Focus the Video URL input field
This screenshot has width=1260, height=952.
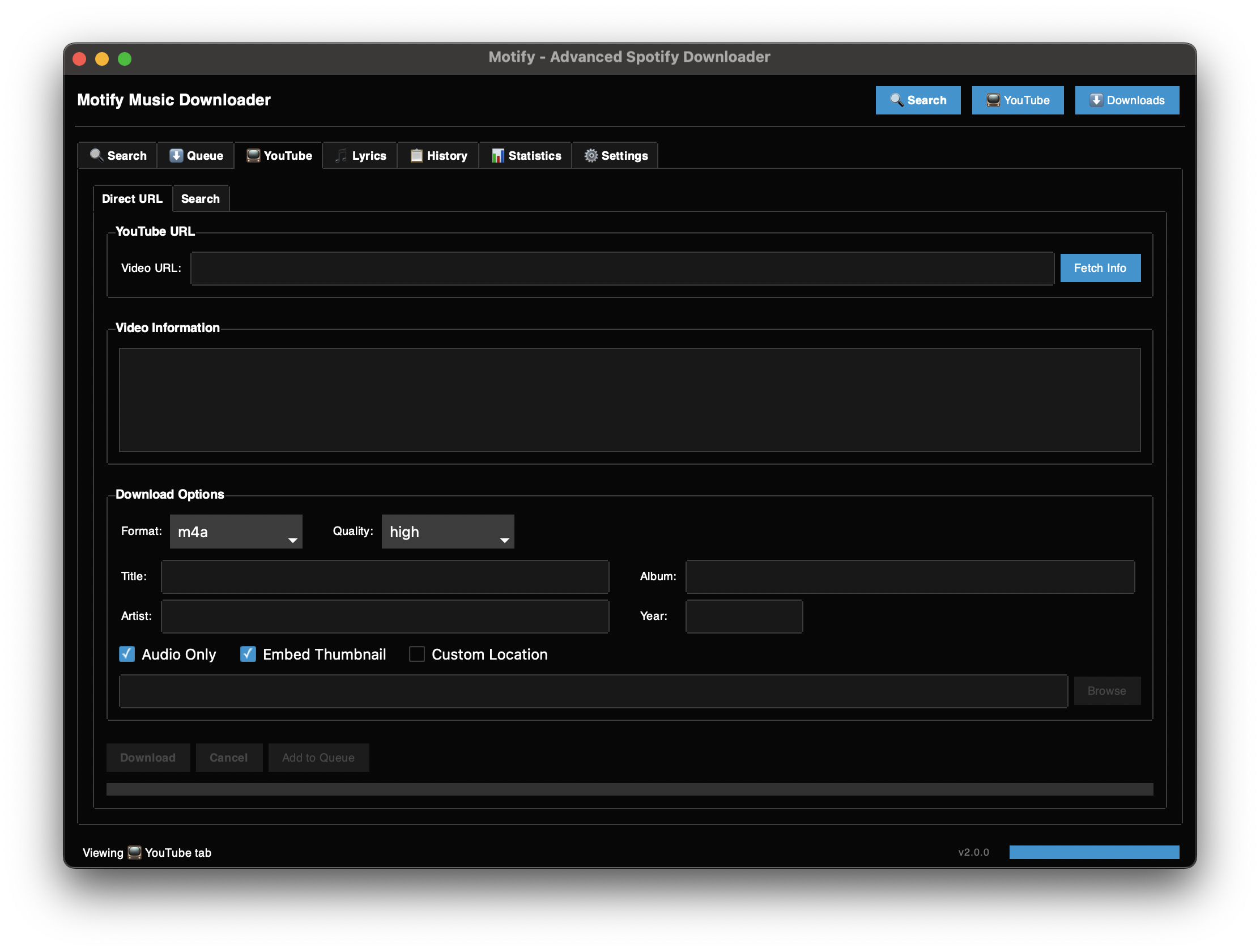click(622, 269)
